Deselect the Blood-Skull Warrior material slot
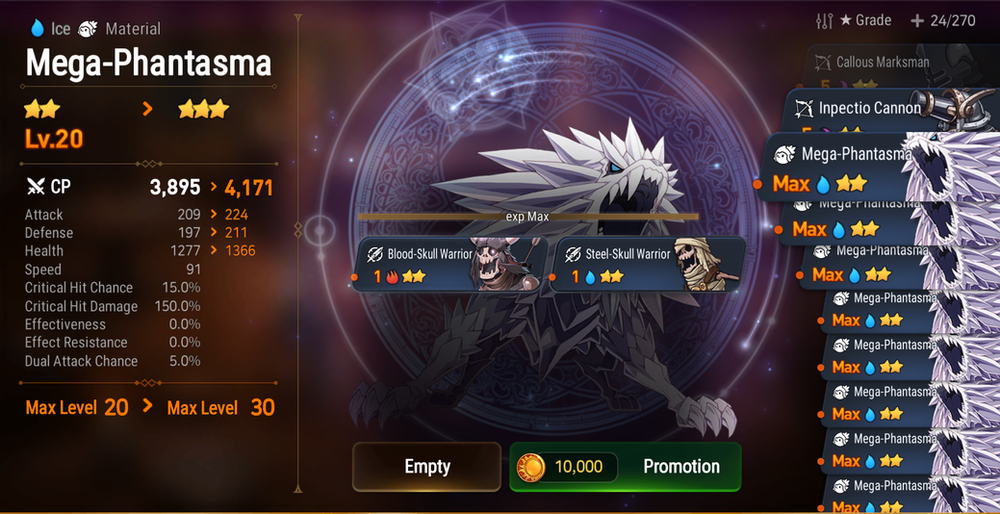This screenshot has height=514, width=1000. click(450, 264)
